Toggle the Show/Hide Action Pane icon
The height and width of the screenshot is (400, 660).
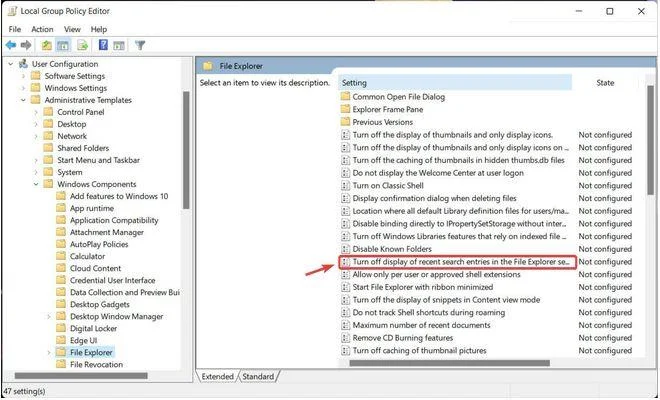point(118,45)
